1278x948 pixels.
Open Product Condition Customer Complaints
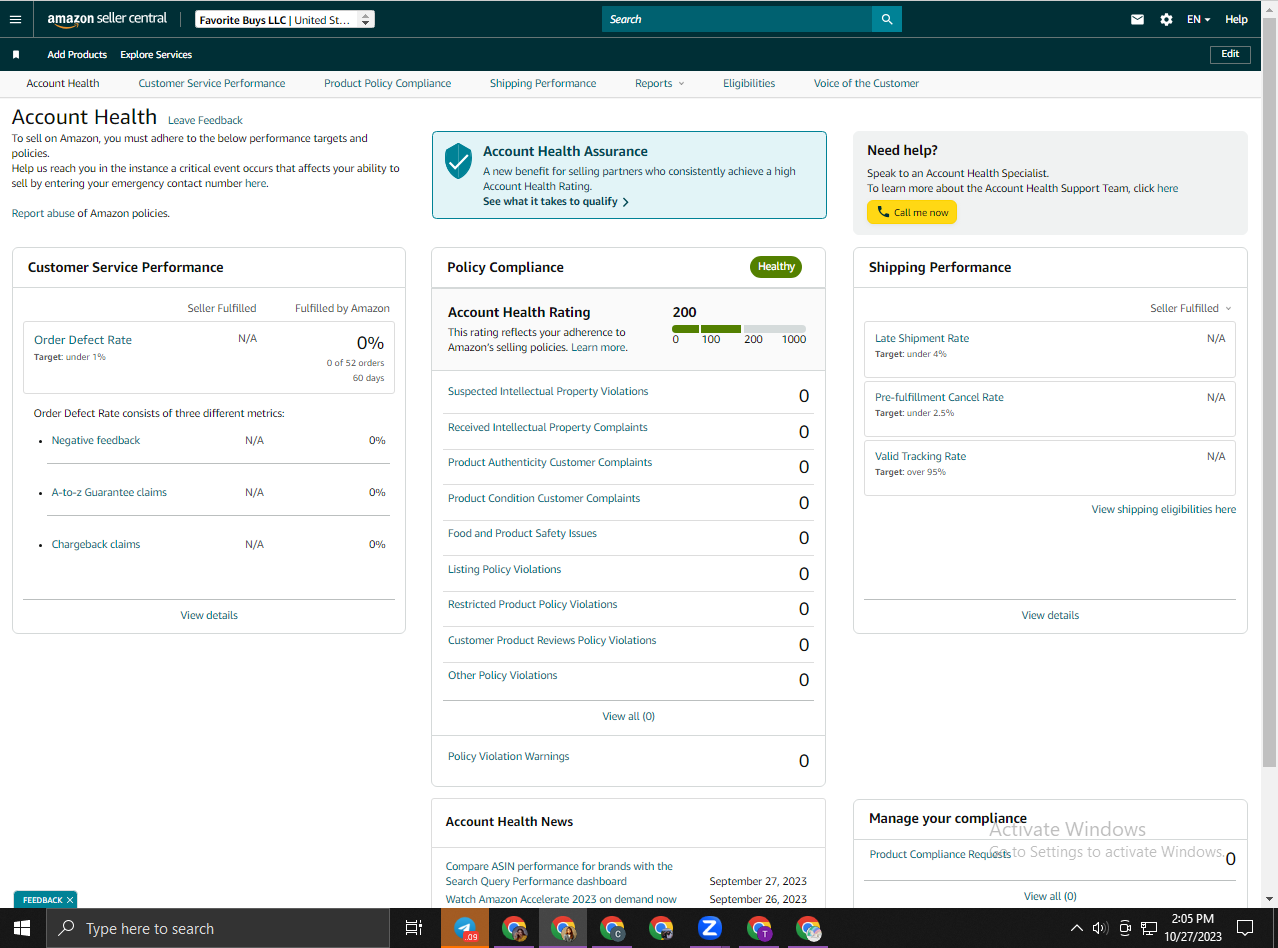coord(544,499)
